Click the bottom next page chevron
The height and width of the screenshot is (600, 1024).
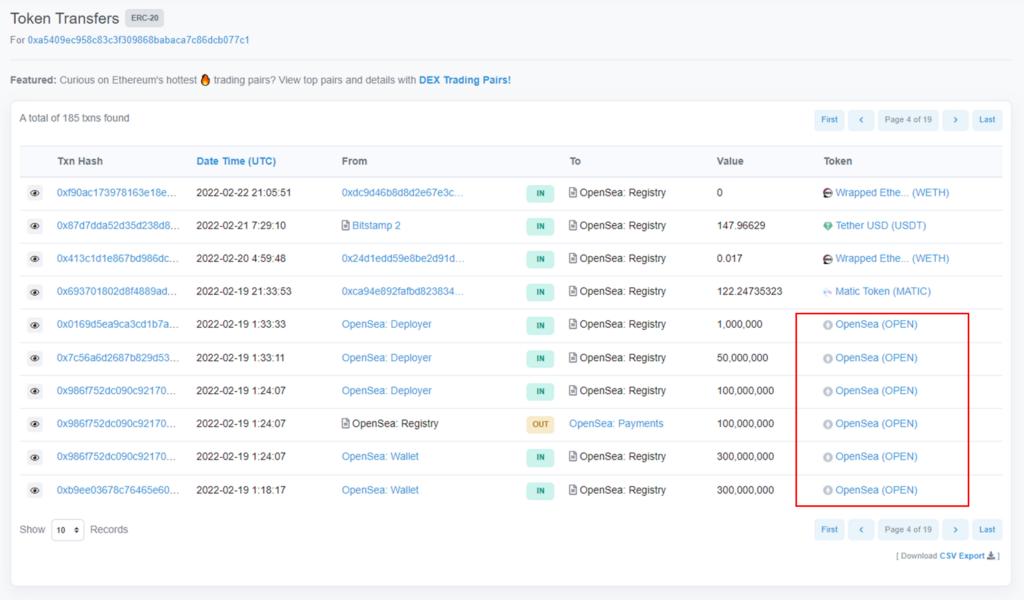tap(955, 530)
